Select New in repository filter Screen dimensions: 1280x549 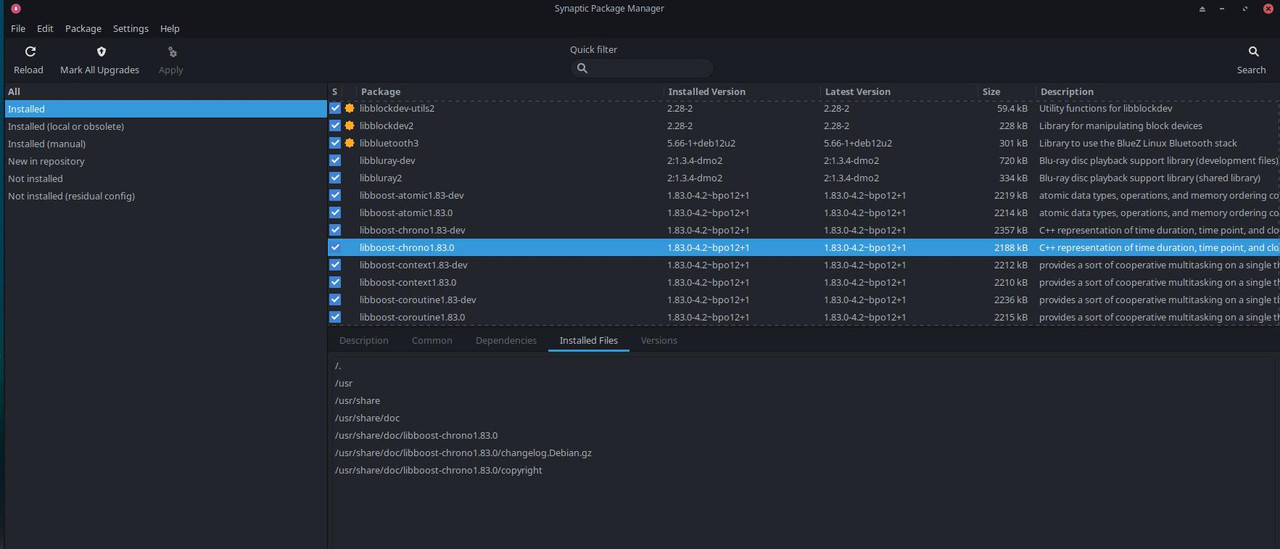[164, 161]
